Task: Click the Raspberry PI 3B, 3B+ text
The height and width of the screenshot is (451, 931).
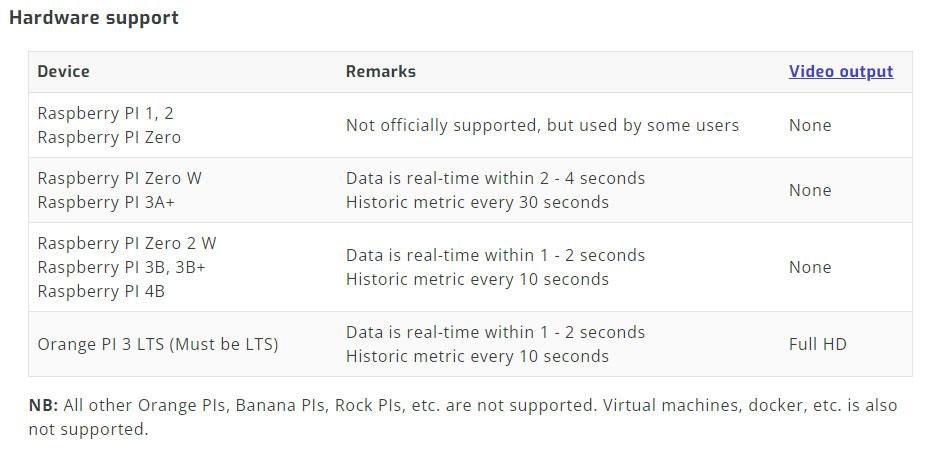Action: (121, 267)
